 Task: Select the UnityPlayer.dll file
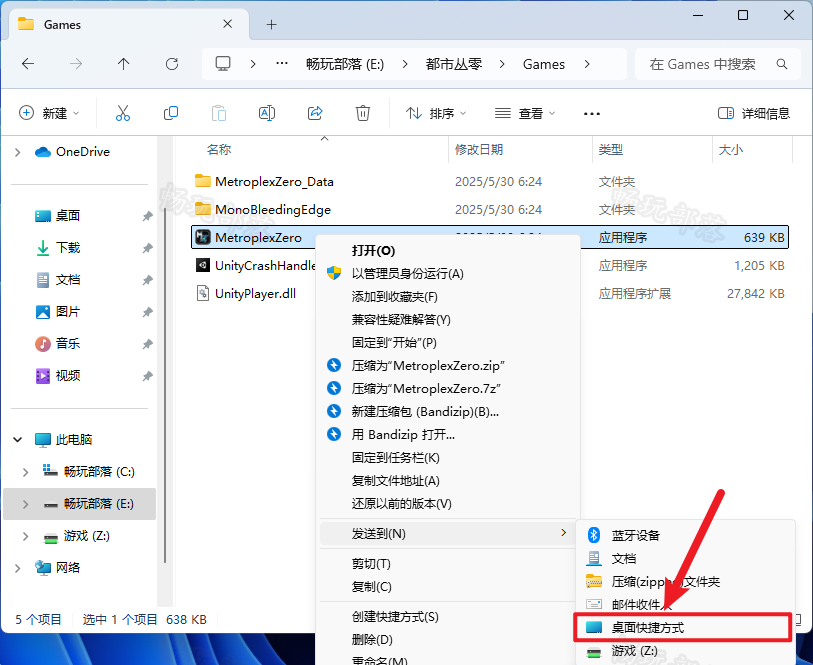pos(255,293)
